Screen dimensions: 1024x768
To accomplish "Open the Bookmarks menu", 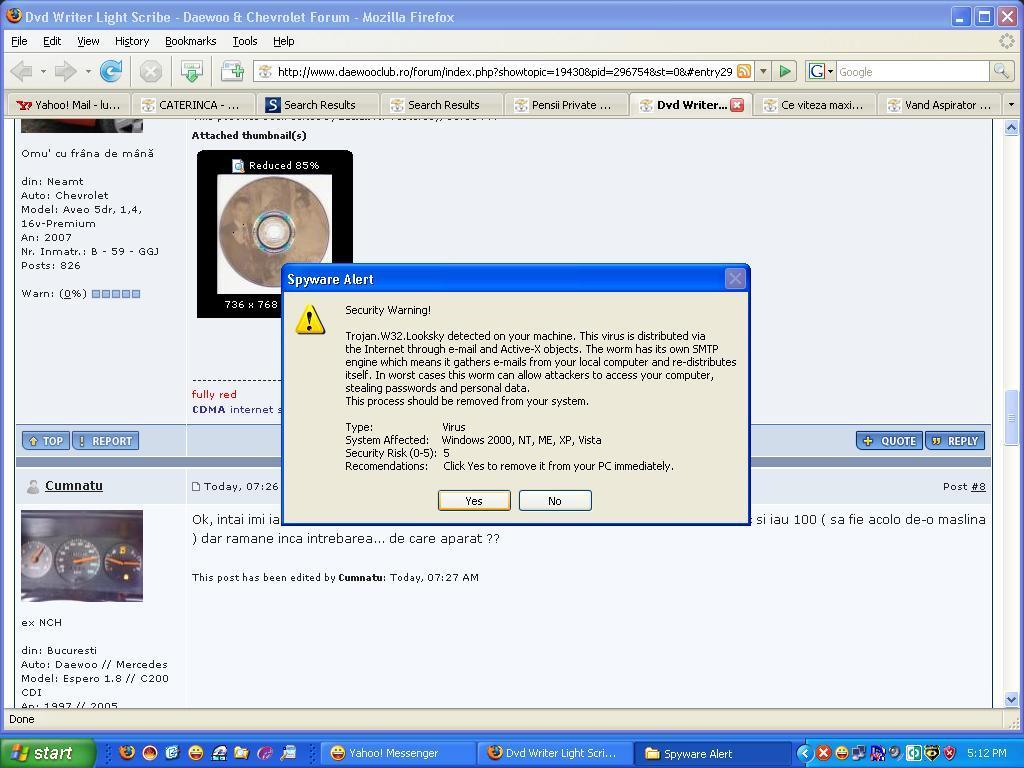I will point(190,41).
